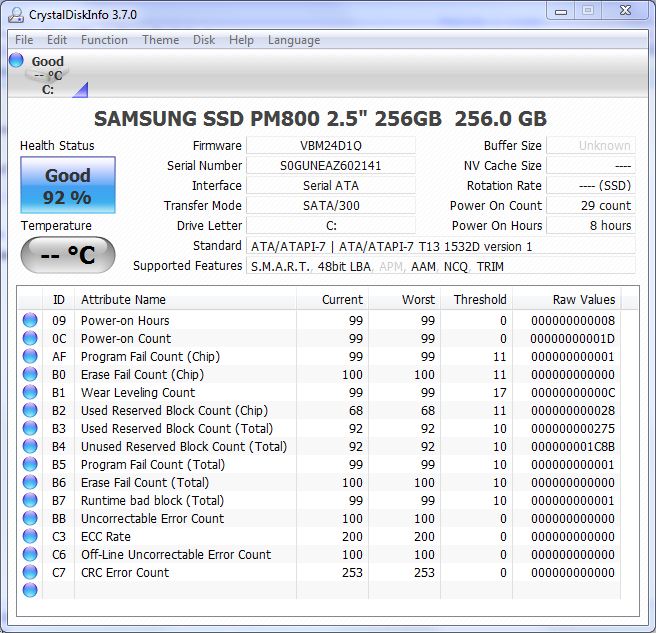Click the Rotation Rate field ---- (SSD)
This screenshot has width=656, height=633.
[591, 185]
